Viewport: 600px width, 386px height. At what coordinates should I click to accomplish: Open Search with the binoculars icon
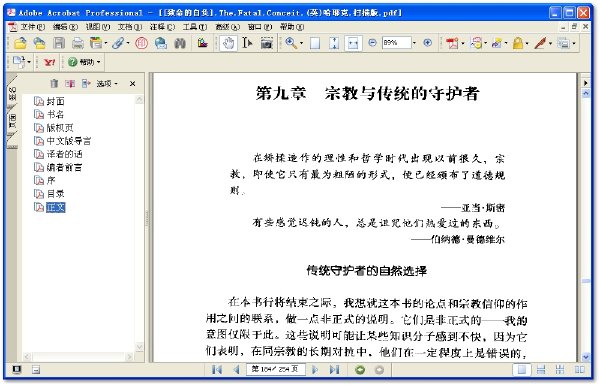(x=180, y=43)
